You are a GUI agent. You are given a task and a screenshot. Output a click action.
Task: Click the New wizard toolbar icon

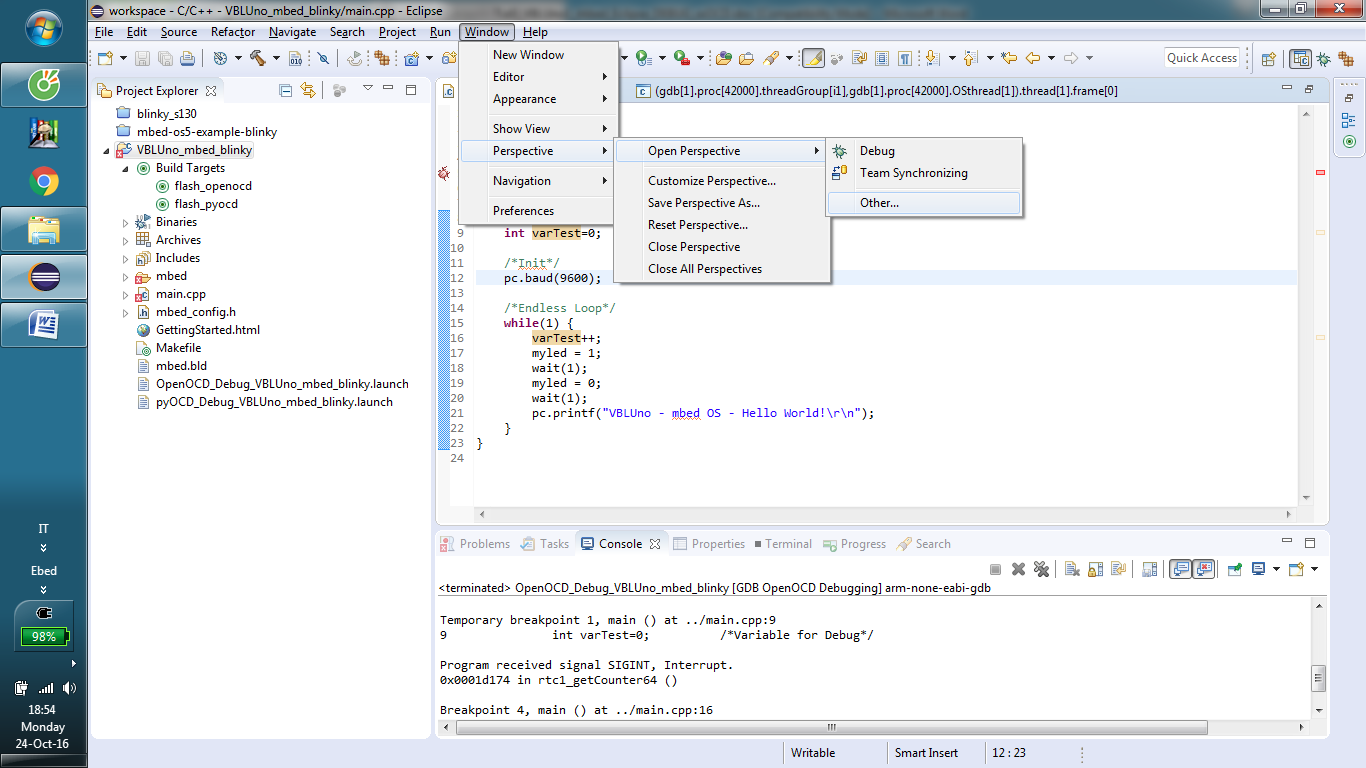104,58
